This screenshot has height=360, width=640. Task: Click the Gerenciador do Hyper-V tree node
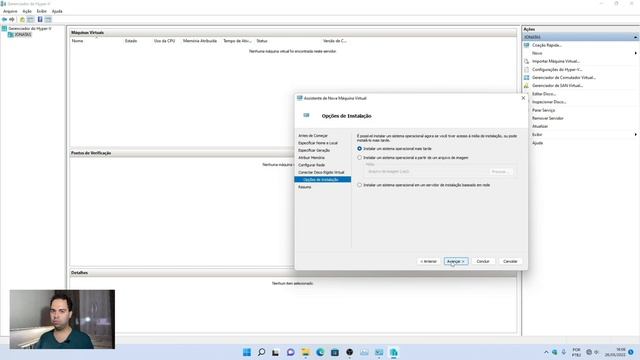click(30, 29)
